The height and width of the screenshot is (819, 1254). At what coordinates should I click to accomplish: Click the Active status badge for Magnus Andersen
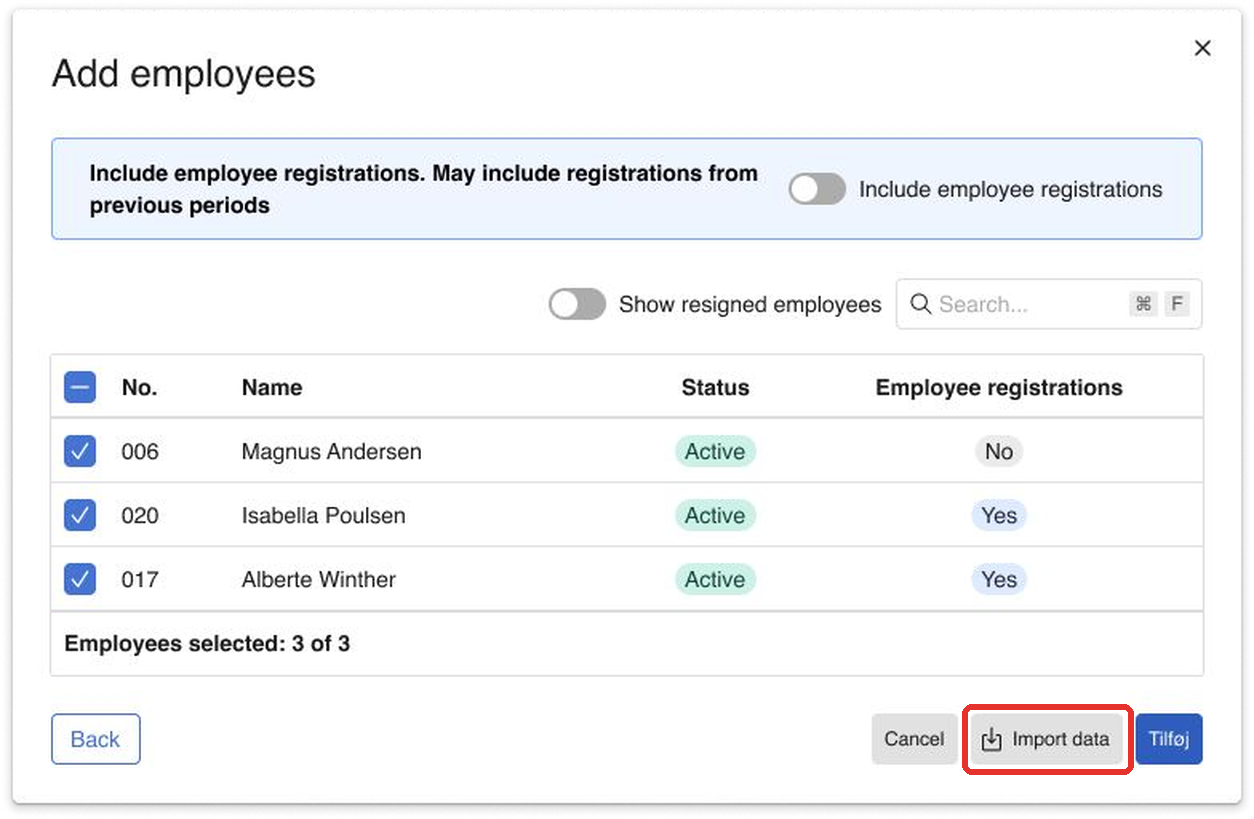point(715,451)
